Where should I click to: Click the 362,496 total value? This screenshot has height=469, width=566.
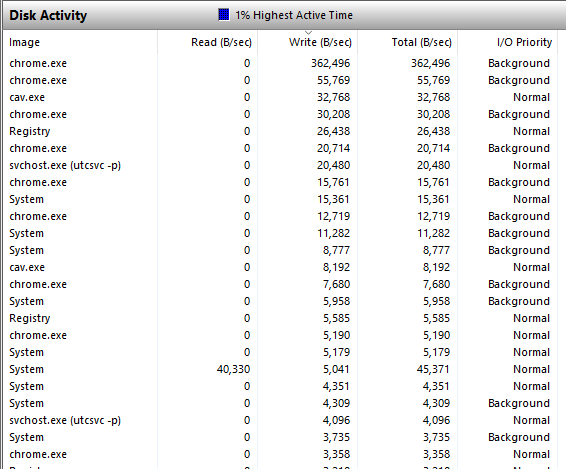430,63
